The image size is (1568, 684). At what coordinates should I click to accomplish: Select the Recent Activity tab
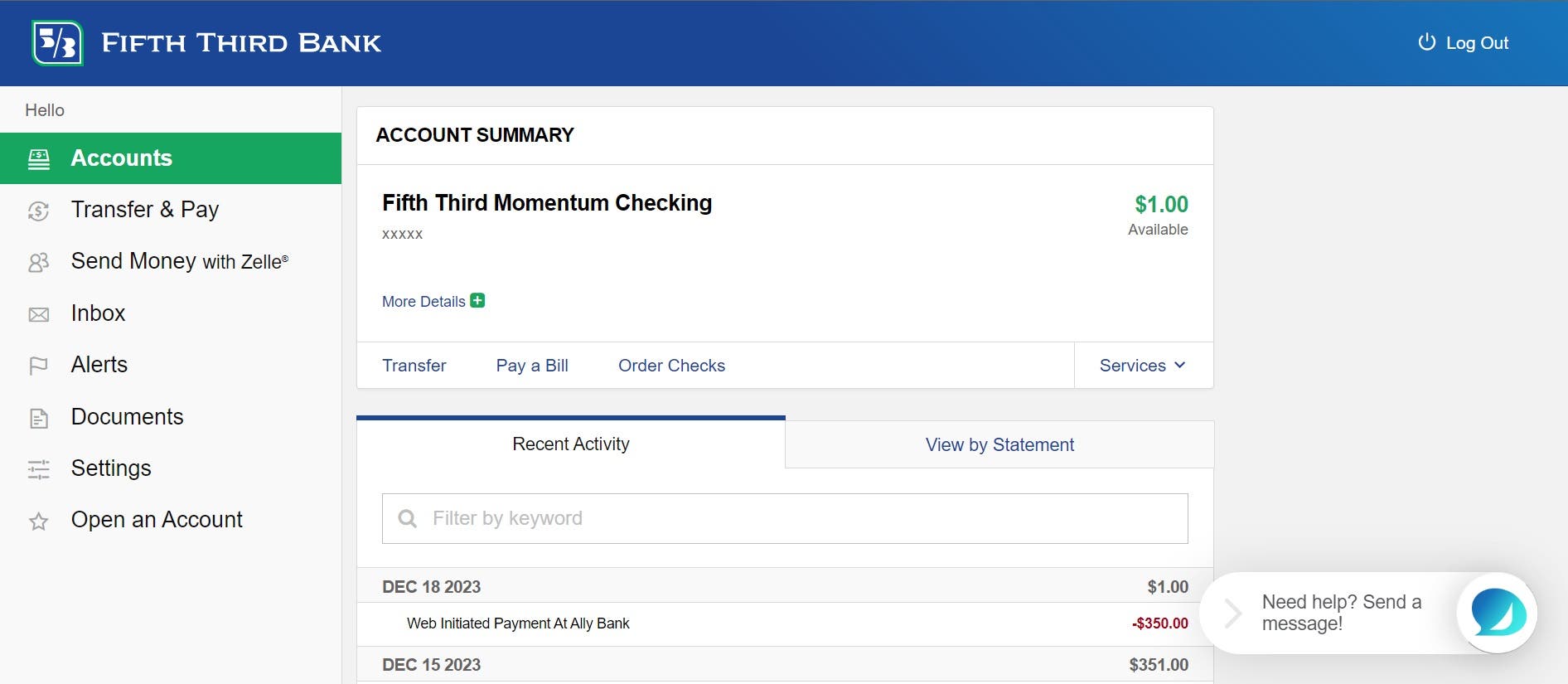click(x=570, y=444)
